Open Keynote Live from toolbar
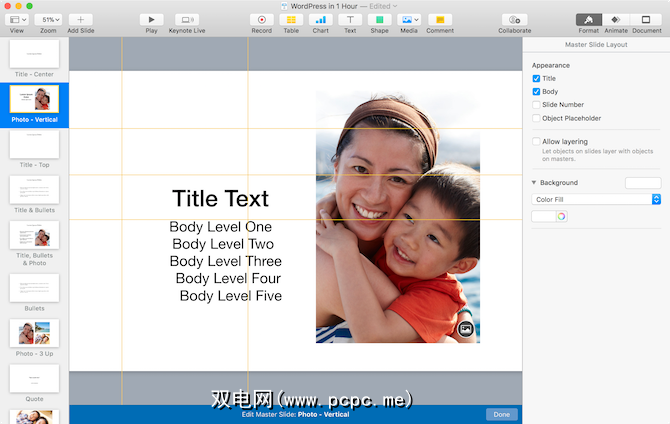 coord(187,19)
